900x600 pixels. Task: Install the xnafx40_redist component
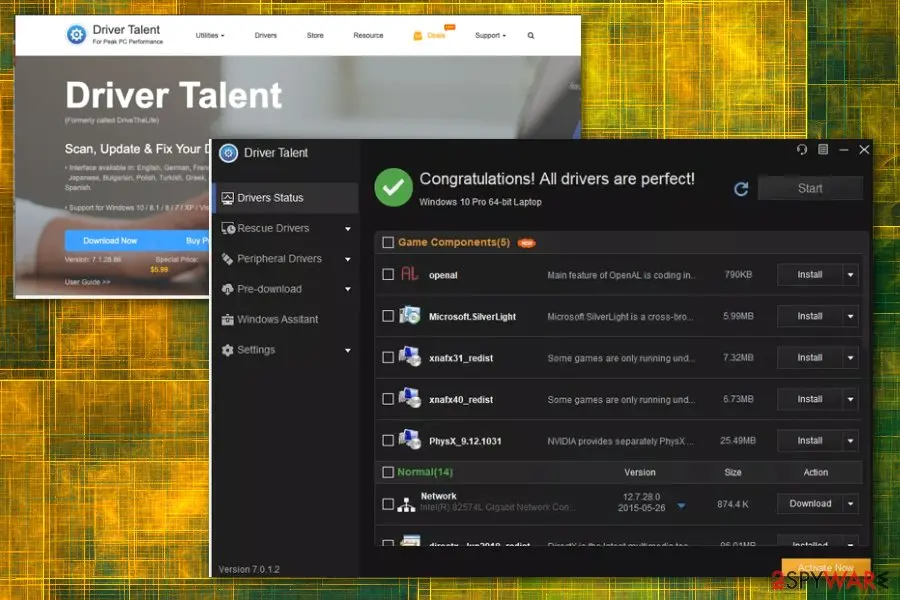pos(810,399)
